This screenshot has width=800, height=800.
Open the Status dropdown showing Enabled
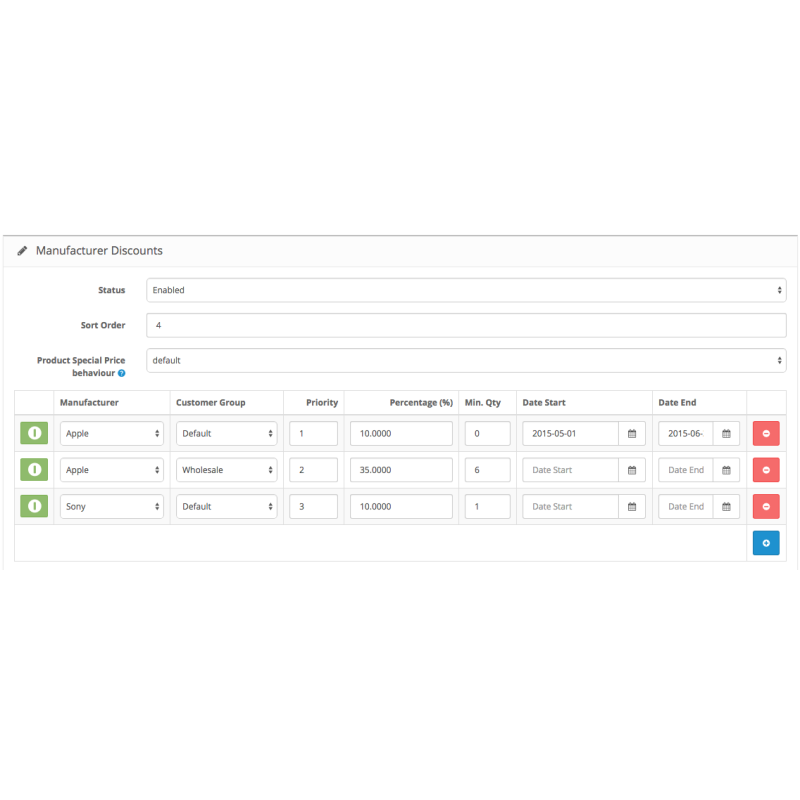[x=466, y=290]
